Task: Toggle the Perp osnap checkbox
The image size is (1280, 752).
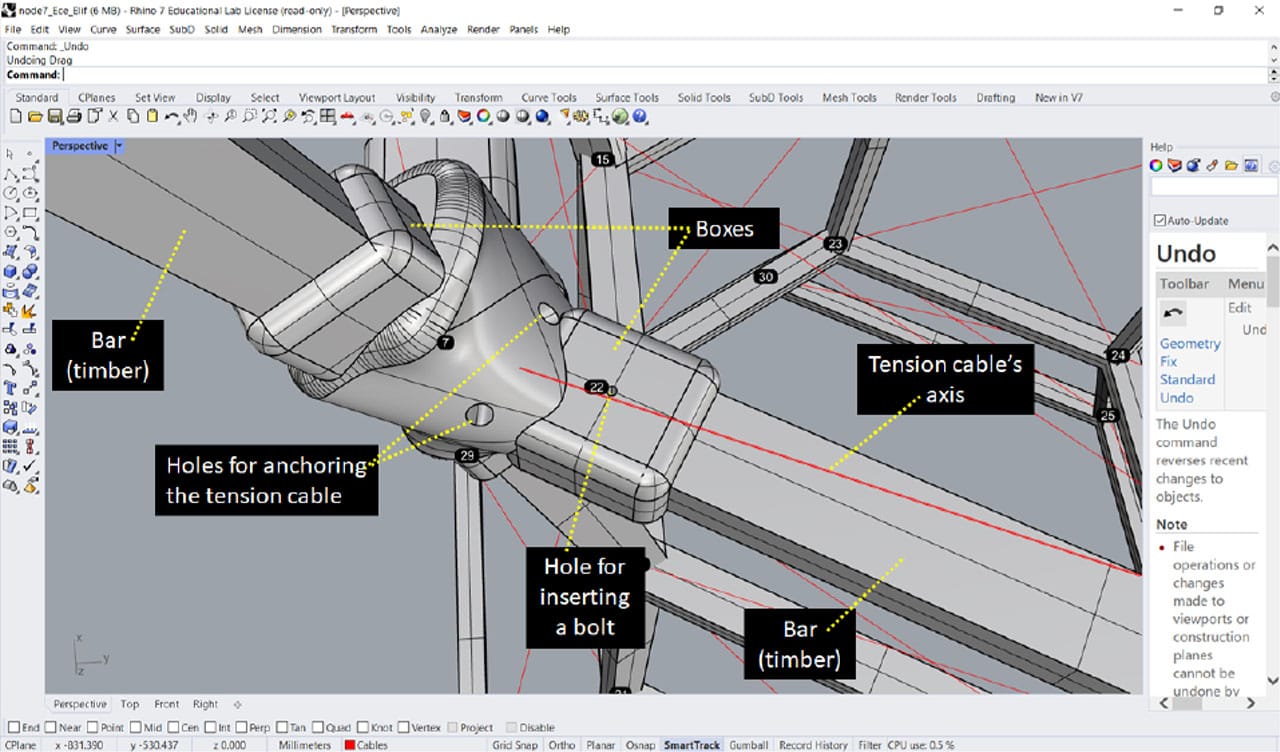Action: coord(240,728)
